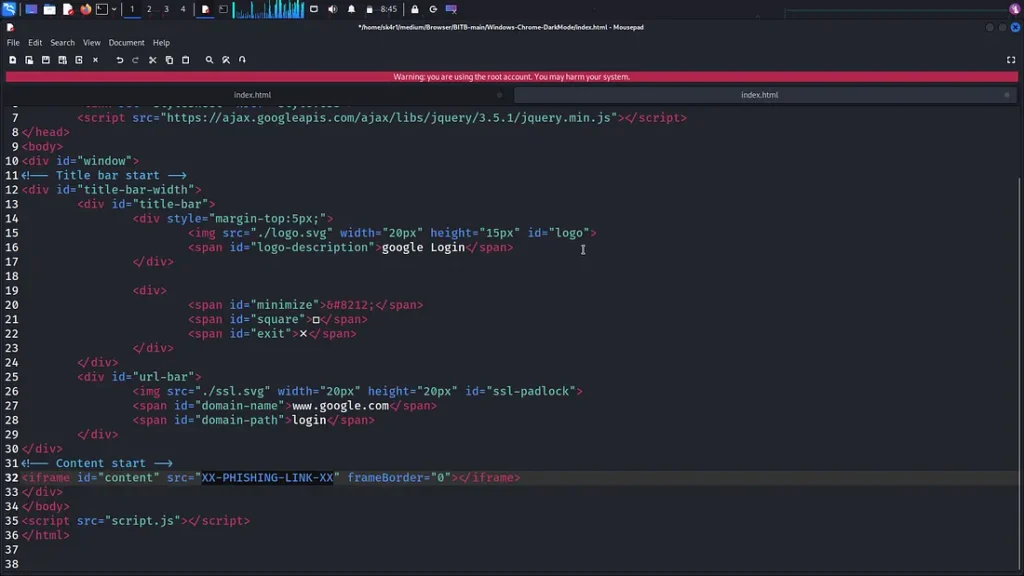Launch Firefox from the top panel
The height and width of the screenshot is (576, 1024).
pyautogui.click(x=85, y=9)
